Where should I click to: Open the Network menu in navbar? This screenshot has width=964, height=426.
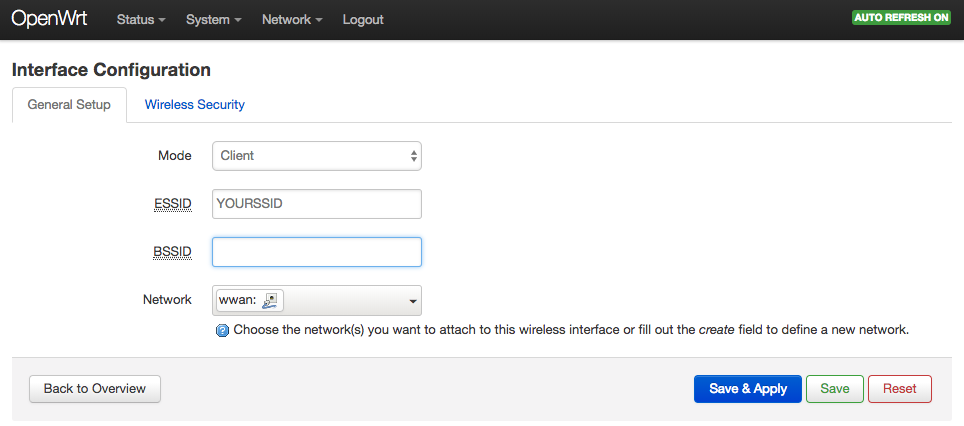point(292,20)
